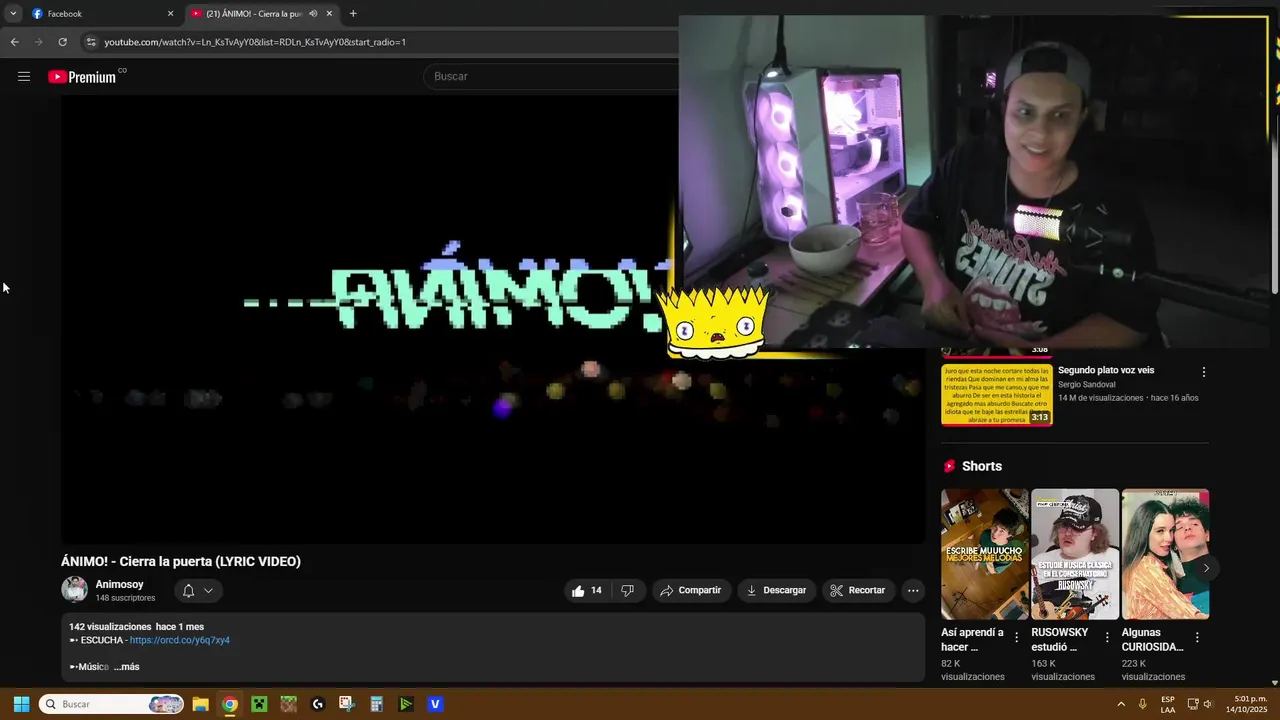This screenshot has width=1280, height=720.
Task: Open the RUSOWSKY short thumbnail
Action: (x=1075, y=554)
